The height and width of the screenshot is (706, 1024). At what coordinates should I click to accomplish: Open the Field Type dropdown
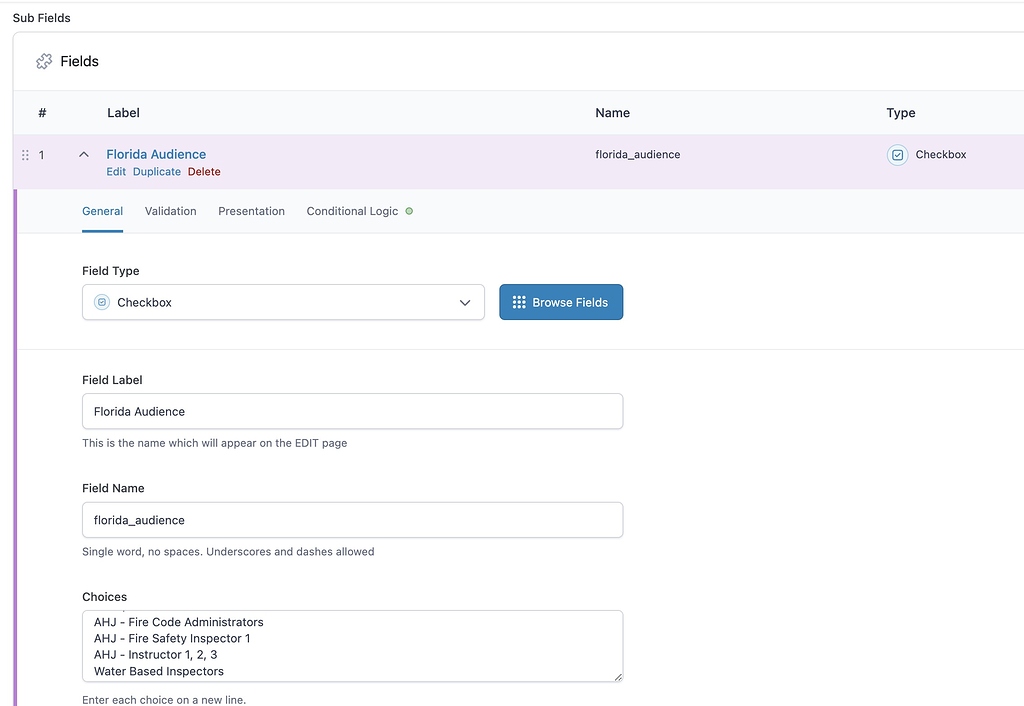283,301
